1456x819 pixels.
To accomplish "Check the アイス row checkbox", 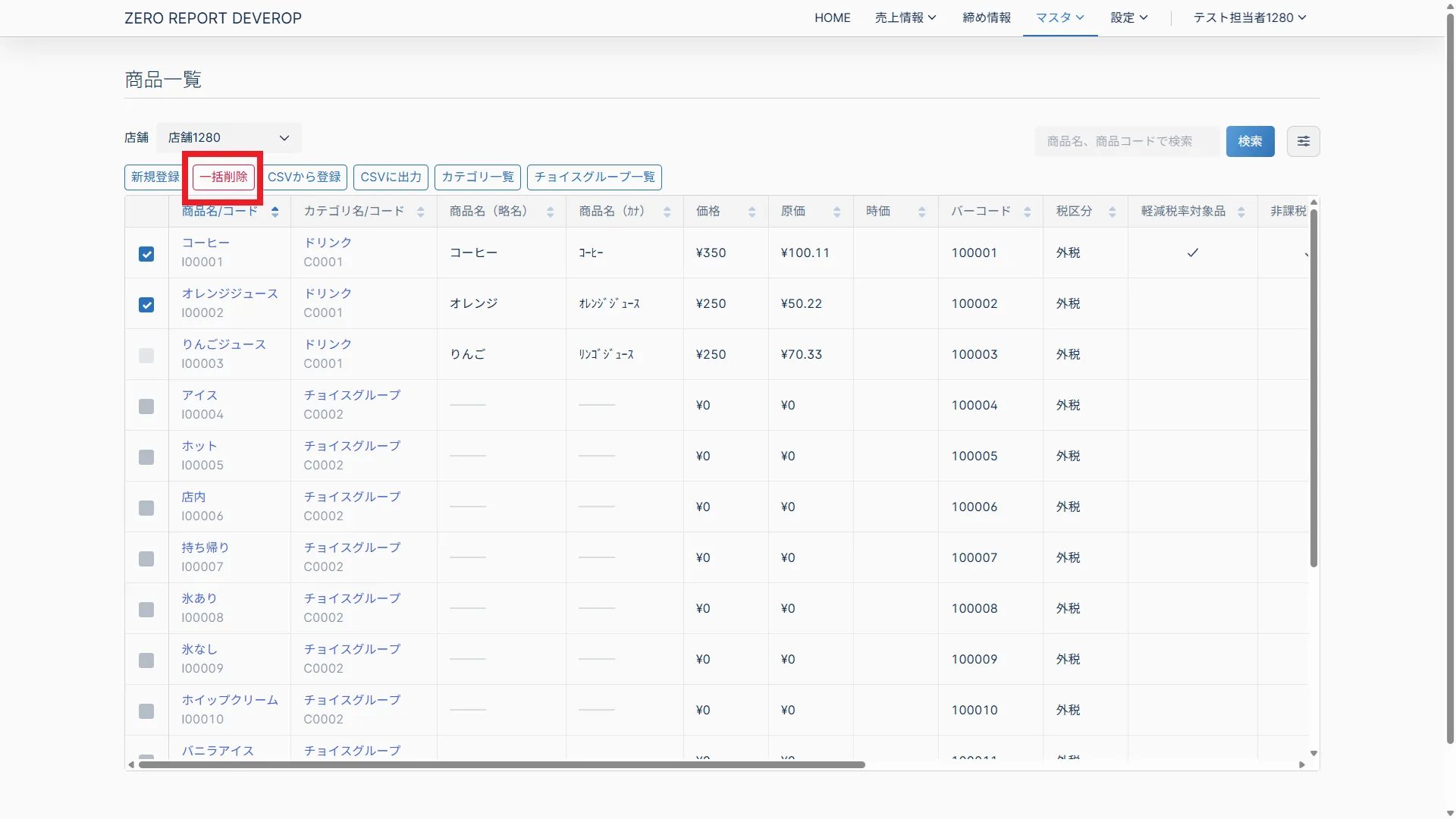I will point(146,406).
